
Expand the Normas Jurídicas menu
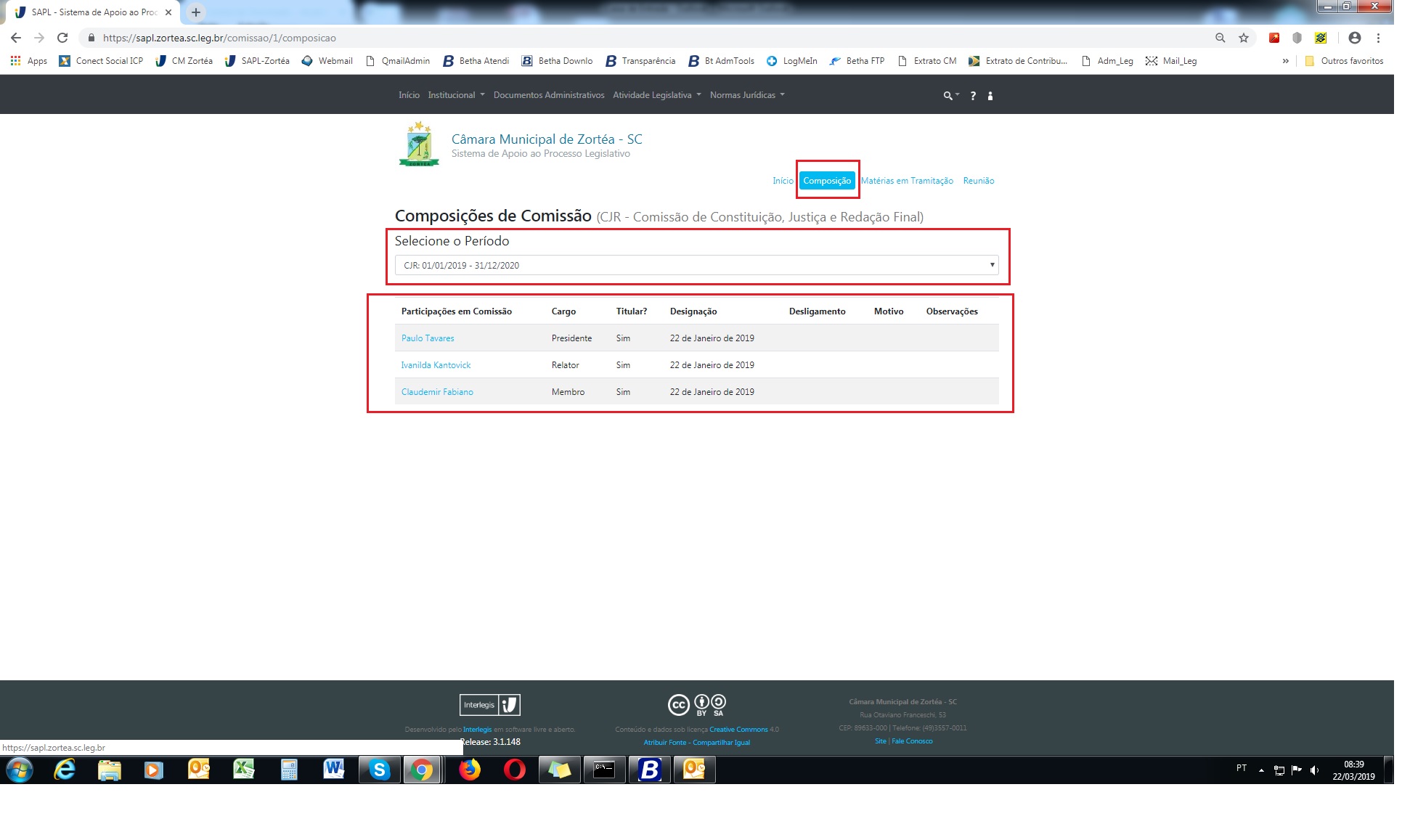click(746, 95)
